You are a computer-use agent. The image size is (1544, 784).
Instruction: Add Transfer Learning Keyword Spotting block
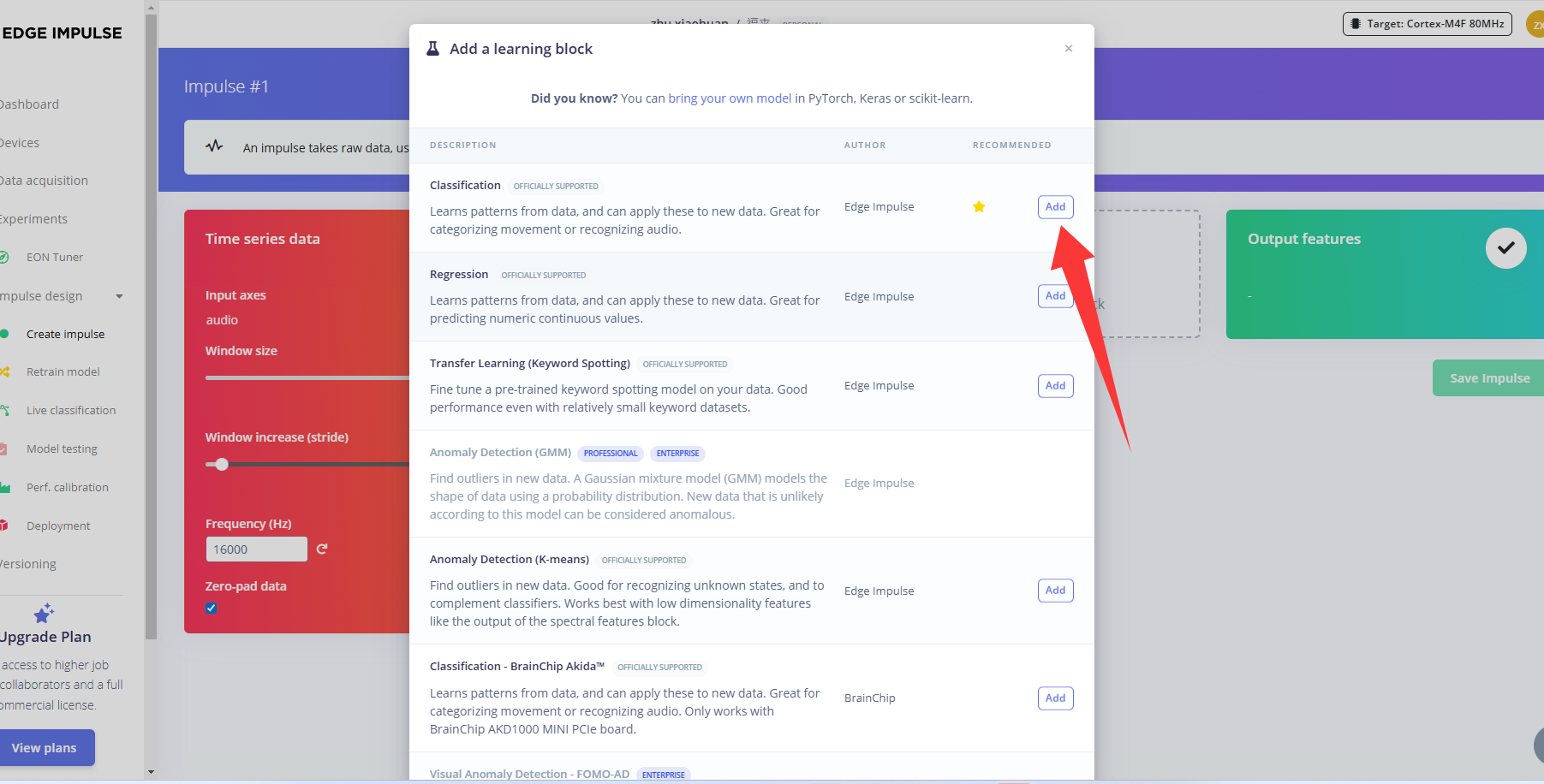point(1055,386)
